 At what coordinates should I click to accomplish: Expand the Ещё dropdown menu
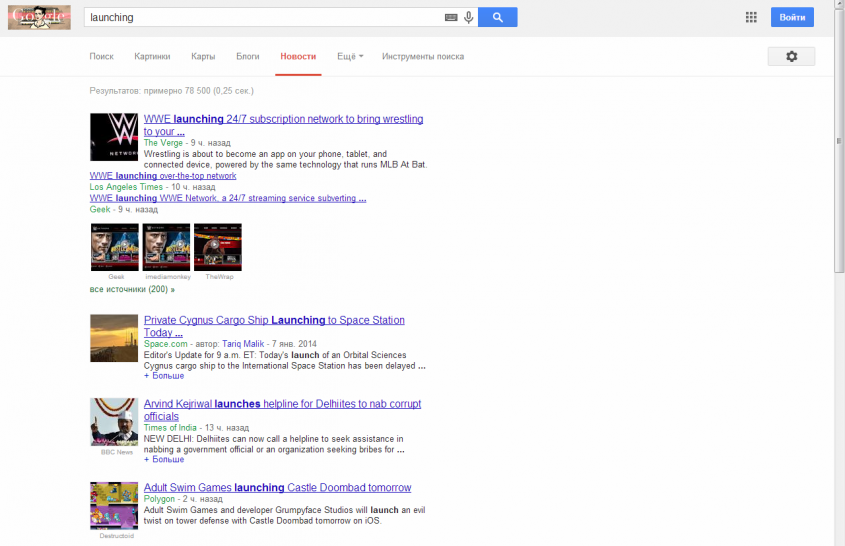tap(350, 57)
